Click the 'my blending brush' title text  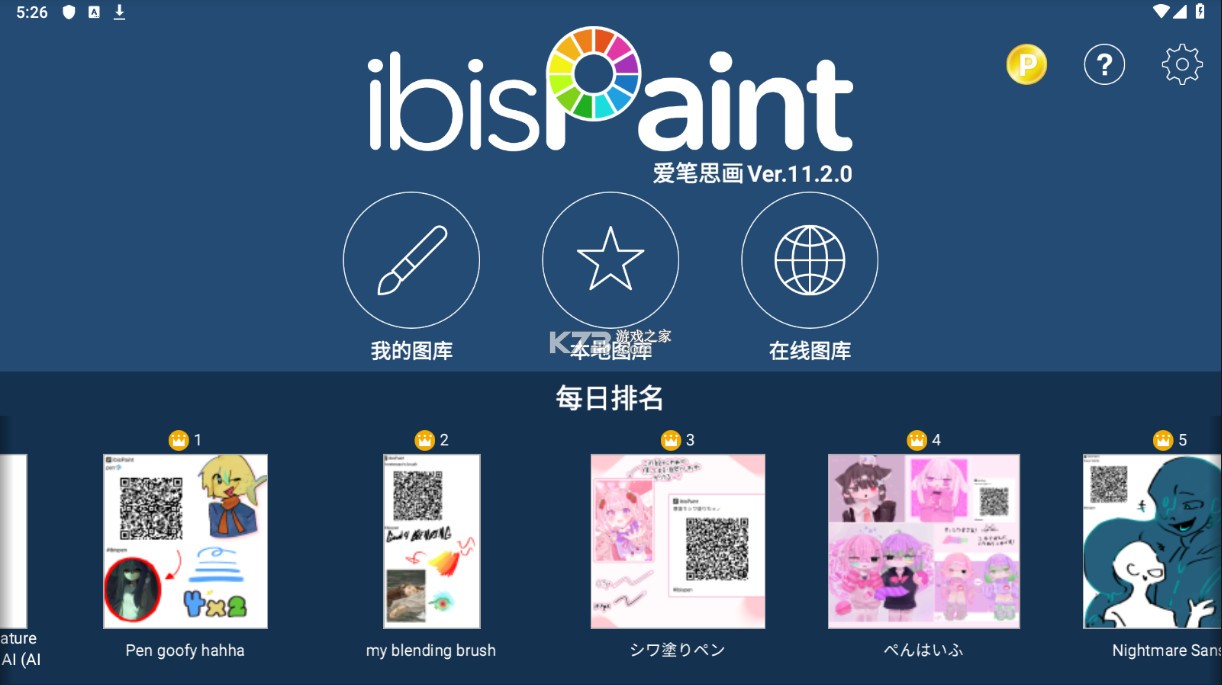[431, 650]
